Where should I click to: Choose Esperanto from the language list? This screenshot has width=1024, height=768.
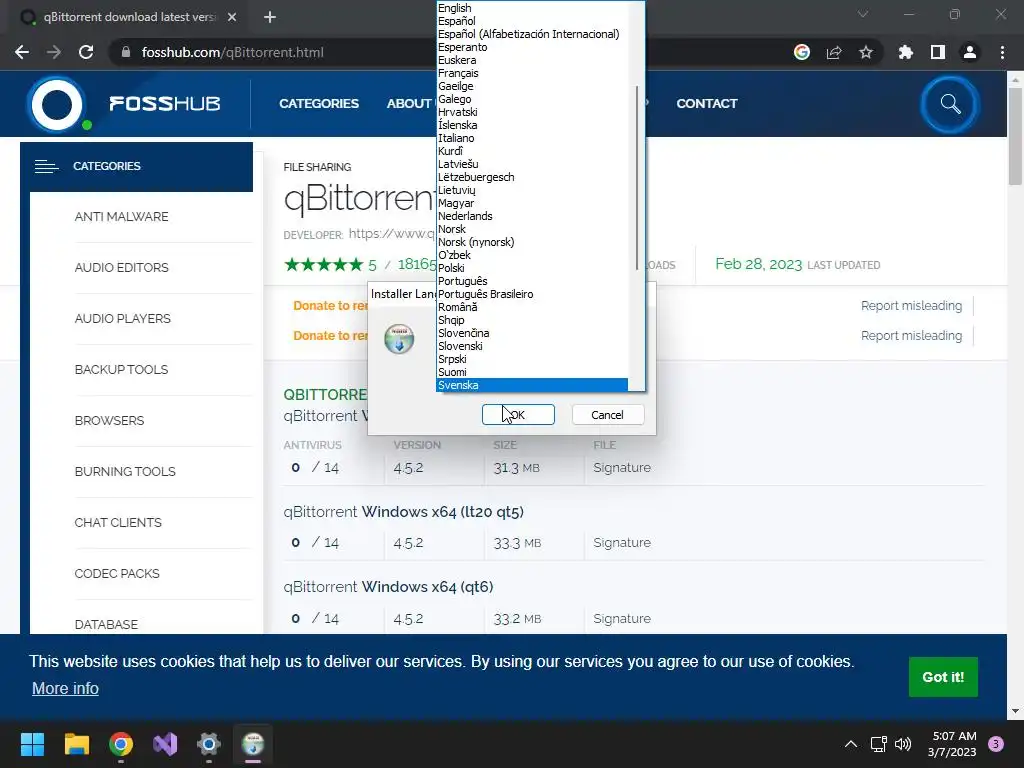click(532, 47)
